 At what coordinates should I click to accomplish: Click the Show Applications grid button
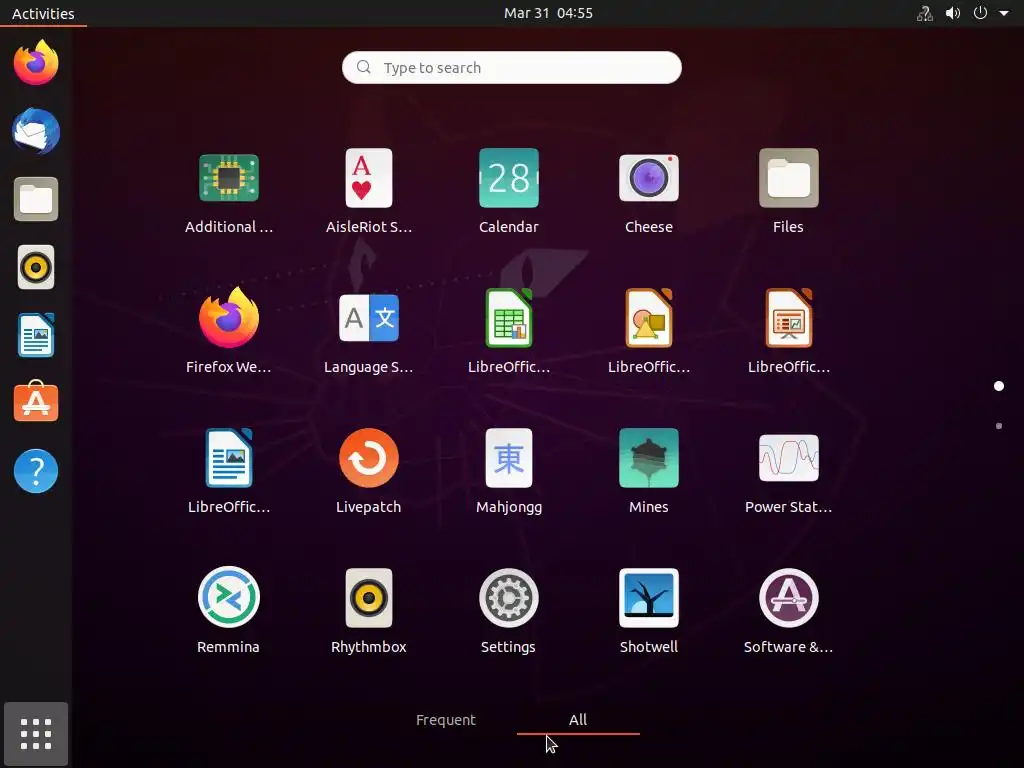[36, 734]
